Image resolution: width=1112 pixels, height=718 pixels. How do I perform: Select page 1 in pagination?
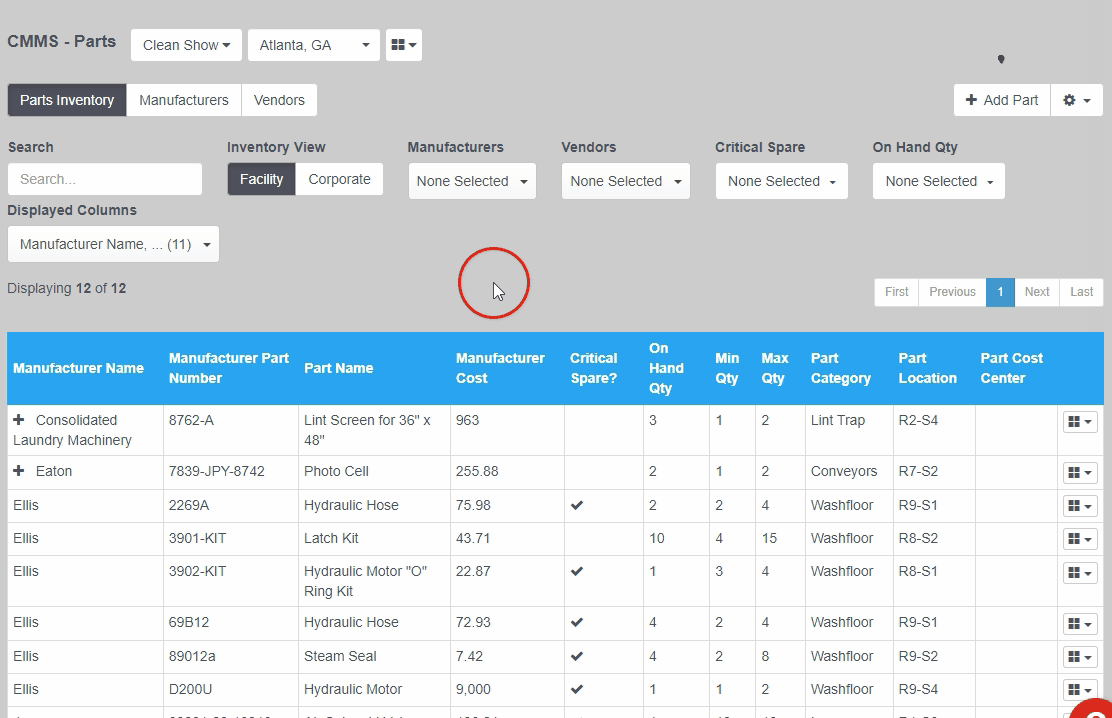(1001, 292)
